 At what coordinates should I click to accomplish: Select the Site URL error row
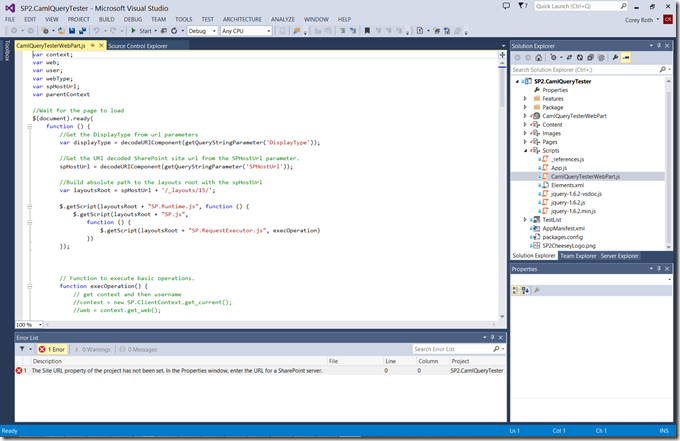[260, 371]
